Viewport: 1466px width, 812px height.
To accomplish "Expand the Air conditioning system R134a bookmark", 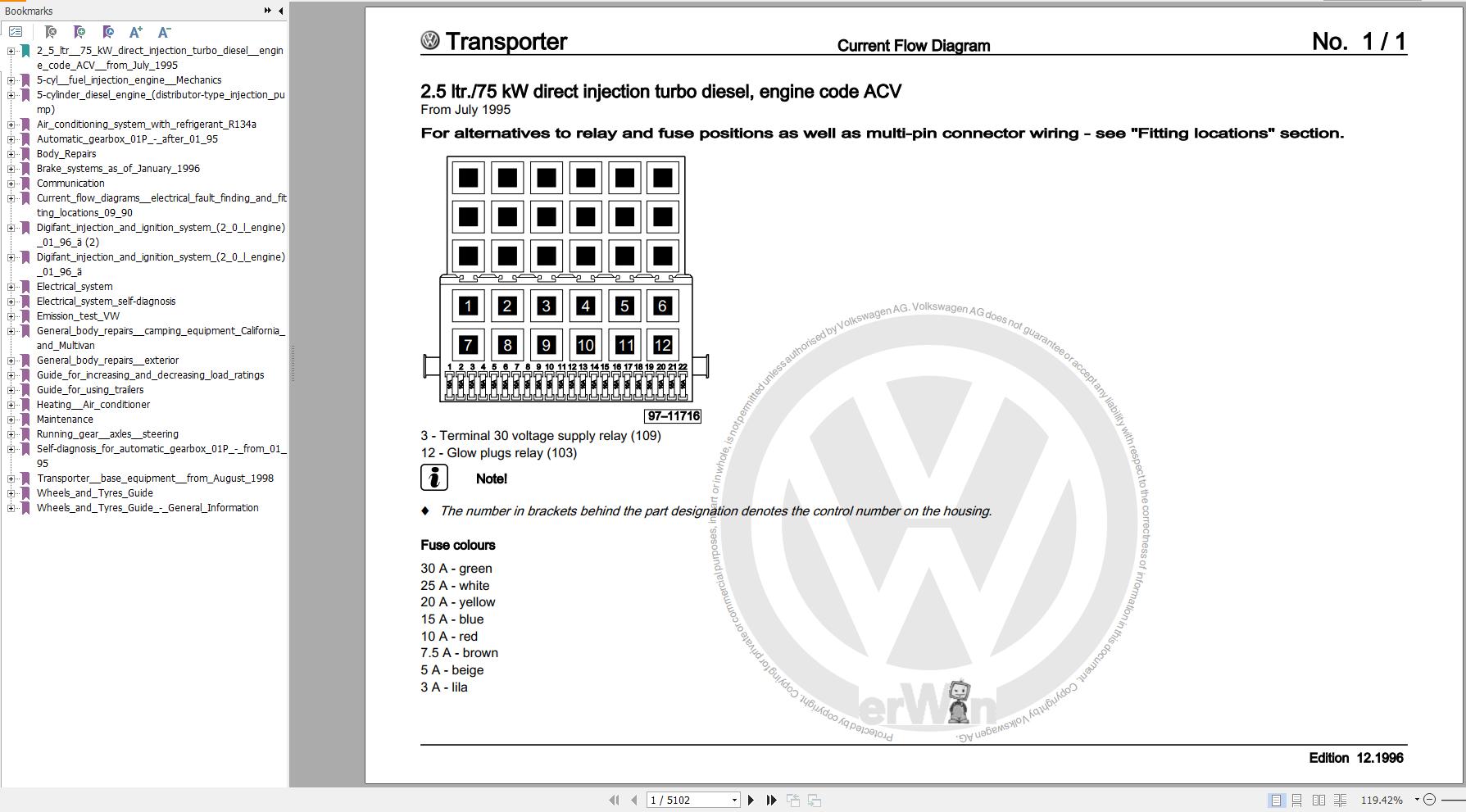I will 11,125.
